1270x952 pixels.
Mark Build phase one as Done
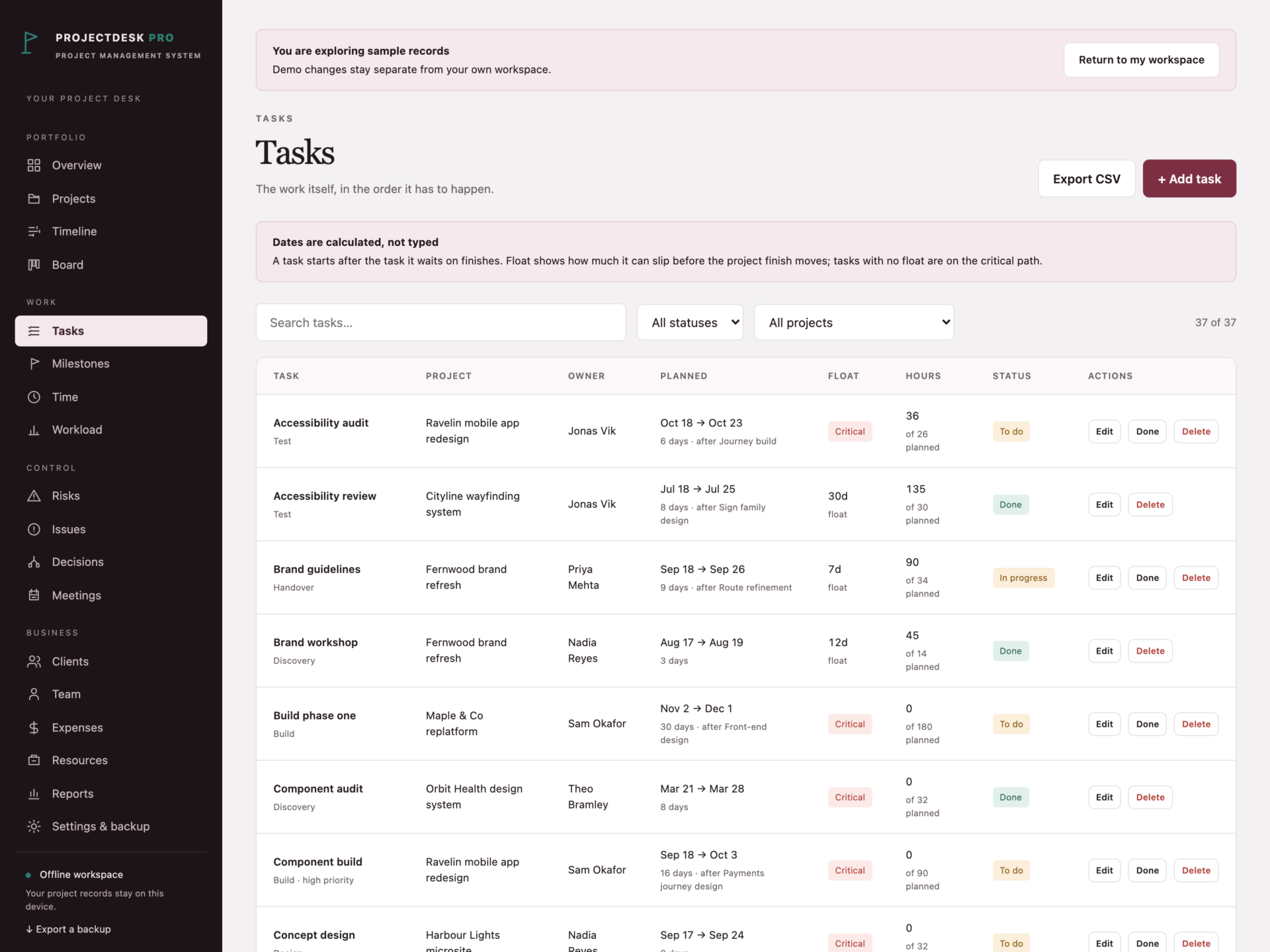[x=1147, y=724]
